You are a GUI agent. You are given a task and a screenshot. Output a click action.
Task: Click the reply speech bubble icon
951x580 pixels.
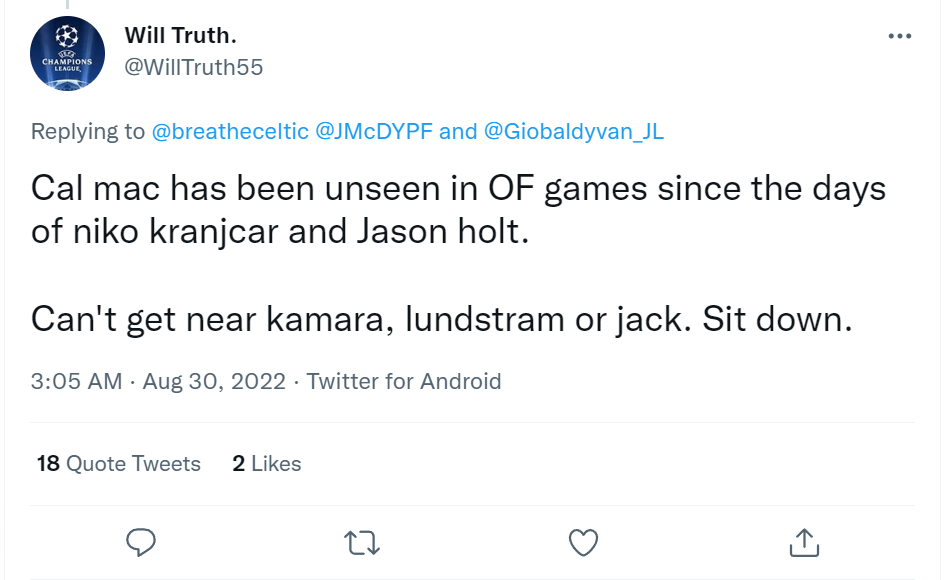click(x=141, y=542)
